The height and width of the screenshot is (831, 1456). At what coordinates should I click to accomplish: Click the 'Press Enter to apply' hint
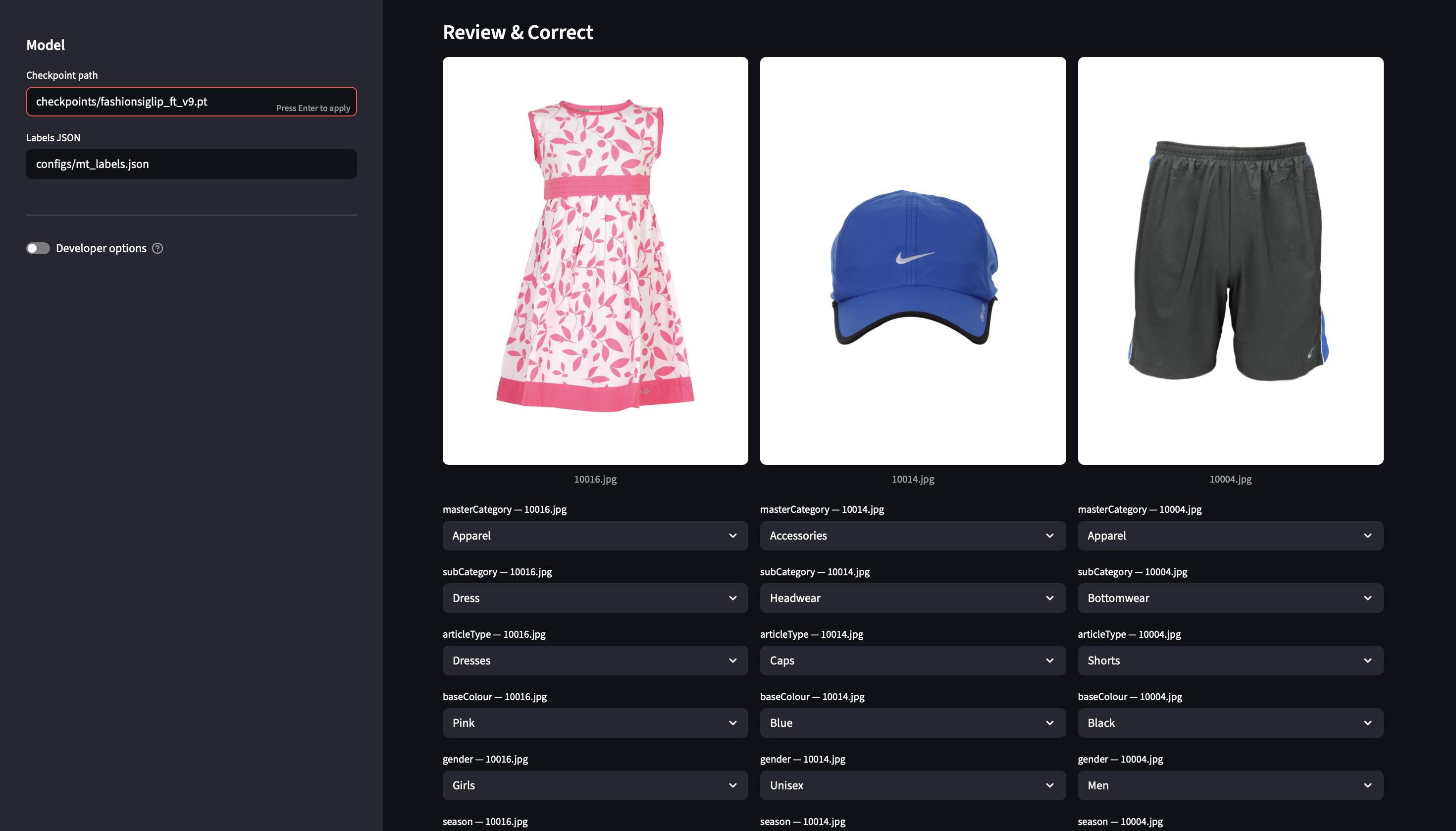point(313,108)
